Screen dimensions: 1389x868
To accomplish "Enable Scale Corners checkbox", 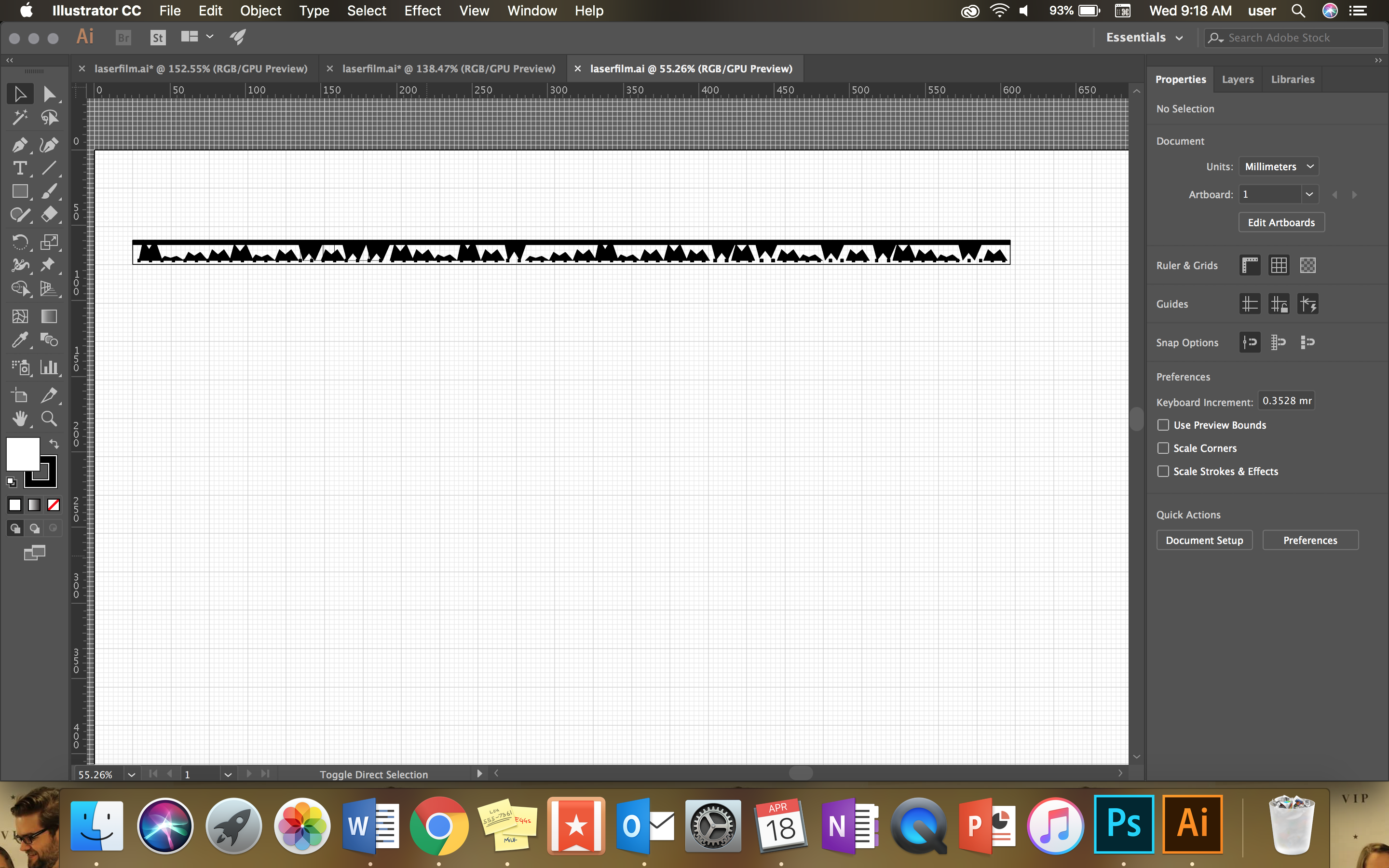I will tap(1162, 447).
